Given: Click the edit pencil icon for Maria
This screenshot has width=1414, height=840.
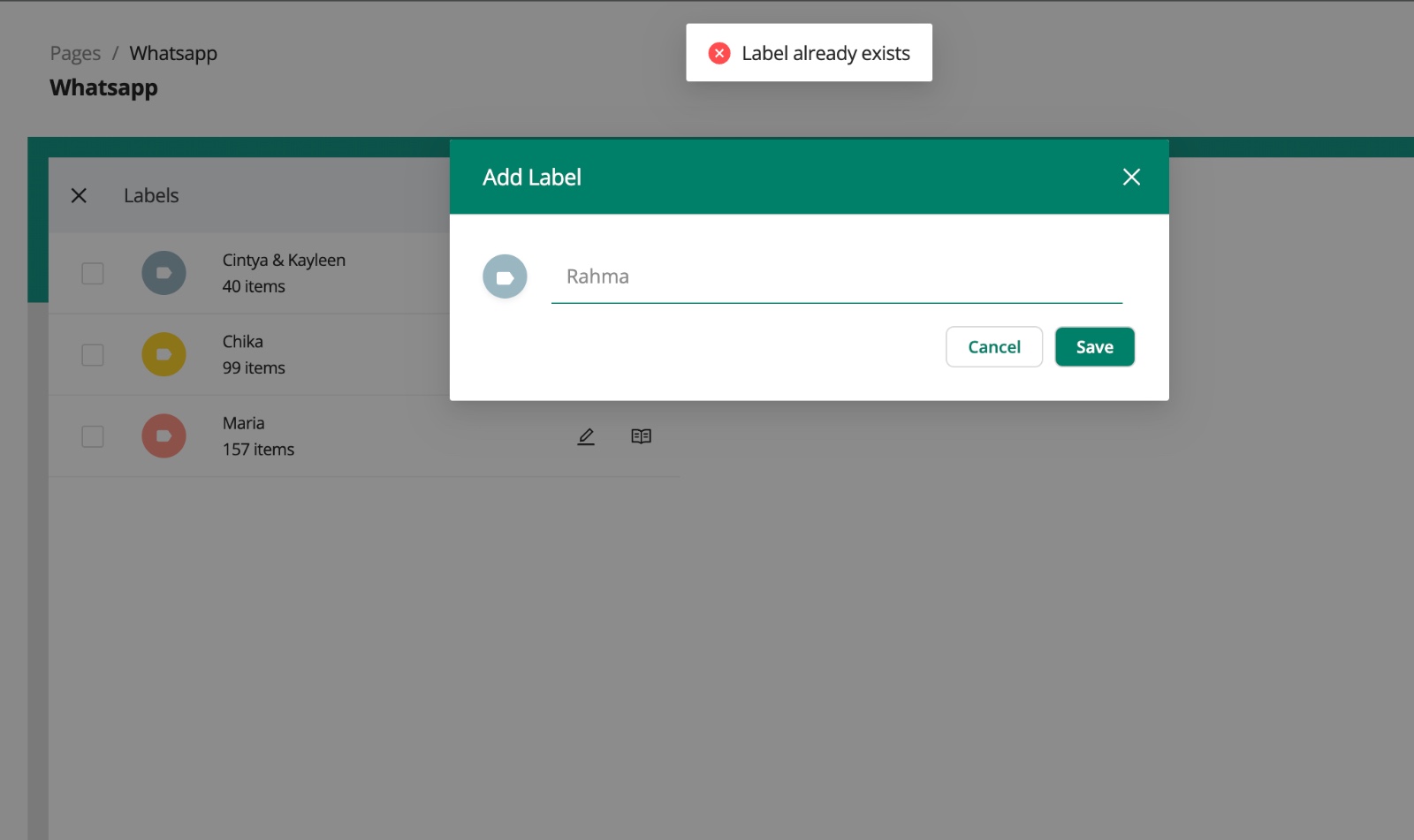Looking at the screenshot, I should pyautogui.click(x=586, y=436).
